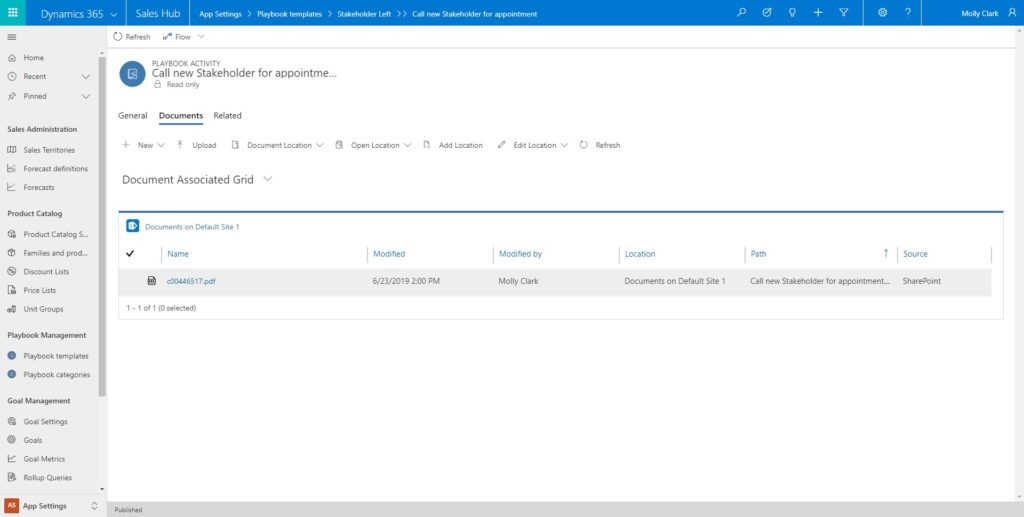Open the app launcher waffle icon
1024x517 pixels.
(x=12, y=13)
